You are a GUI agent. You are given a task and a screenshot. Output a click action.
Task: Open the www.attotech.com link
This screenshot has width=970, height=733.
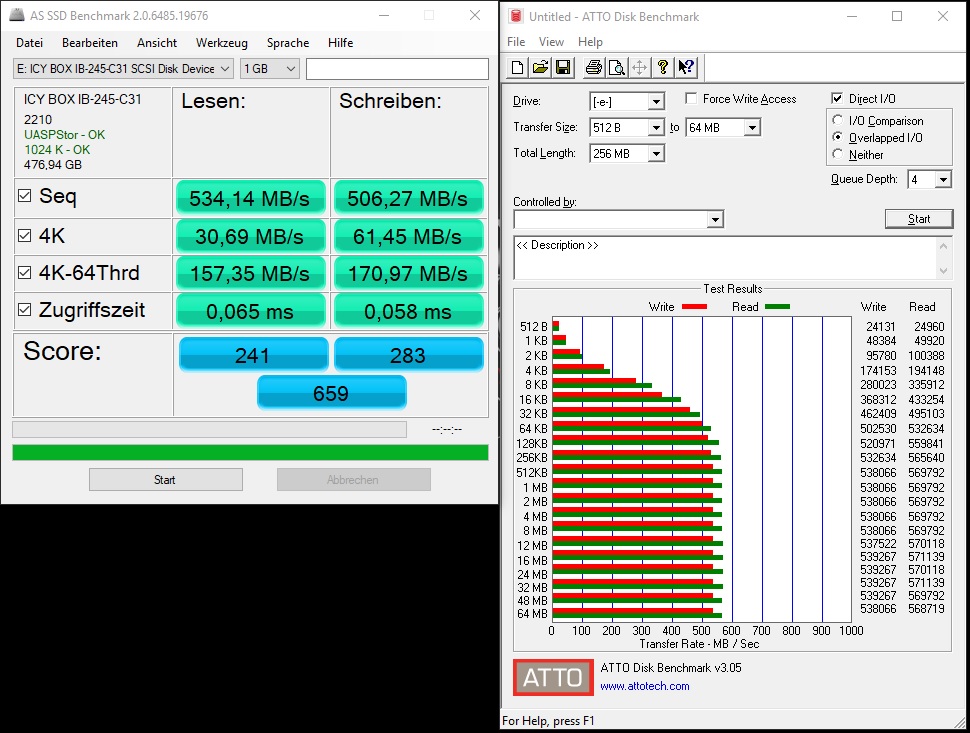pos(645,686)
